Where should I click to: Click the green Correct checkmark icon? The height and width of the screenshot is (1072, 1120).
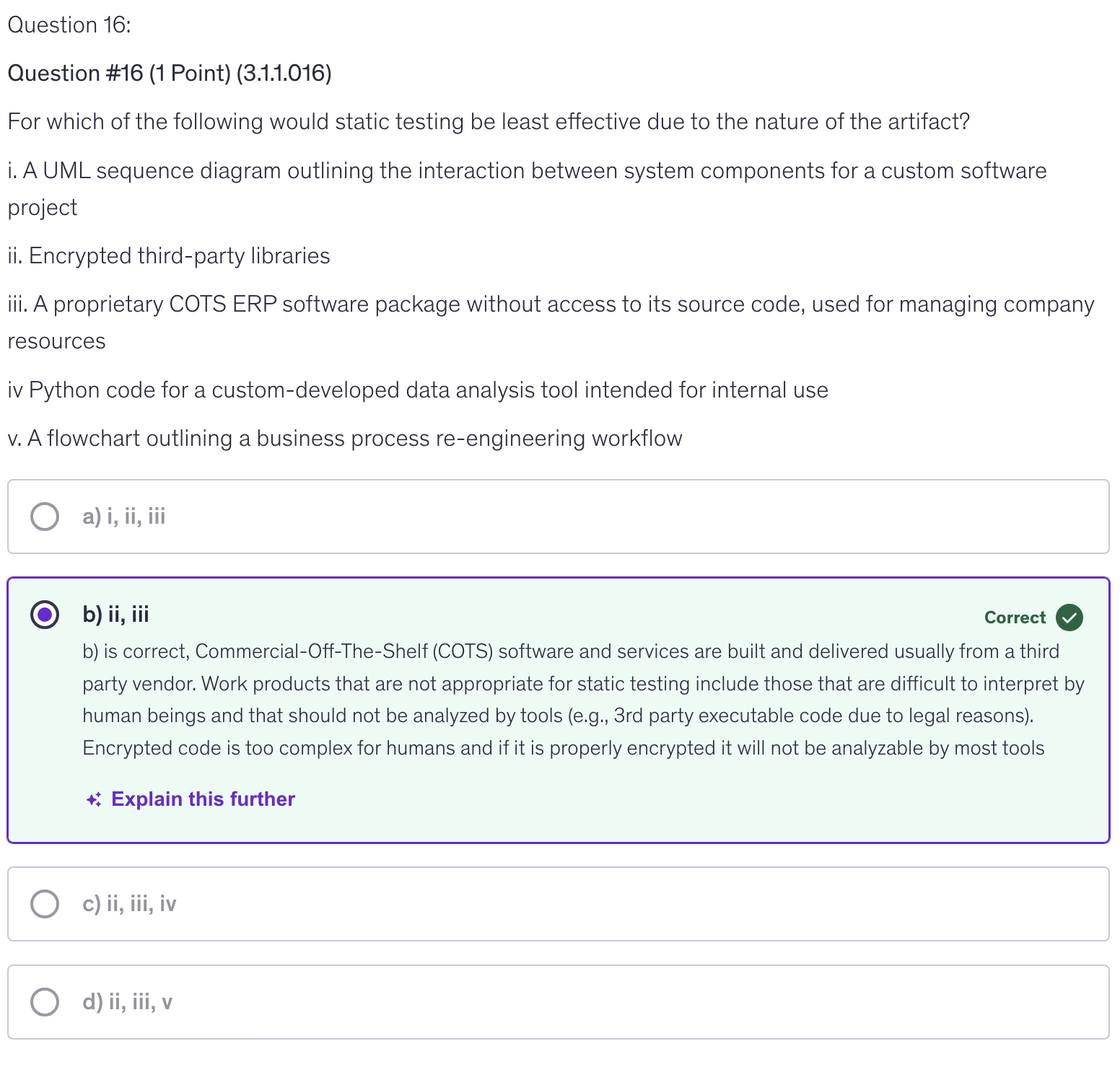pyautogui.click(x=1069, y=618)
